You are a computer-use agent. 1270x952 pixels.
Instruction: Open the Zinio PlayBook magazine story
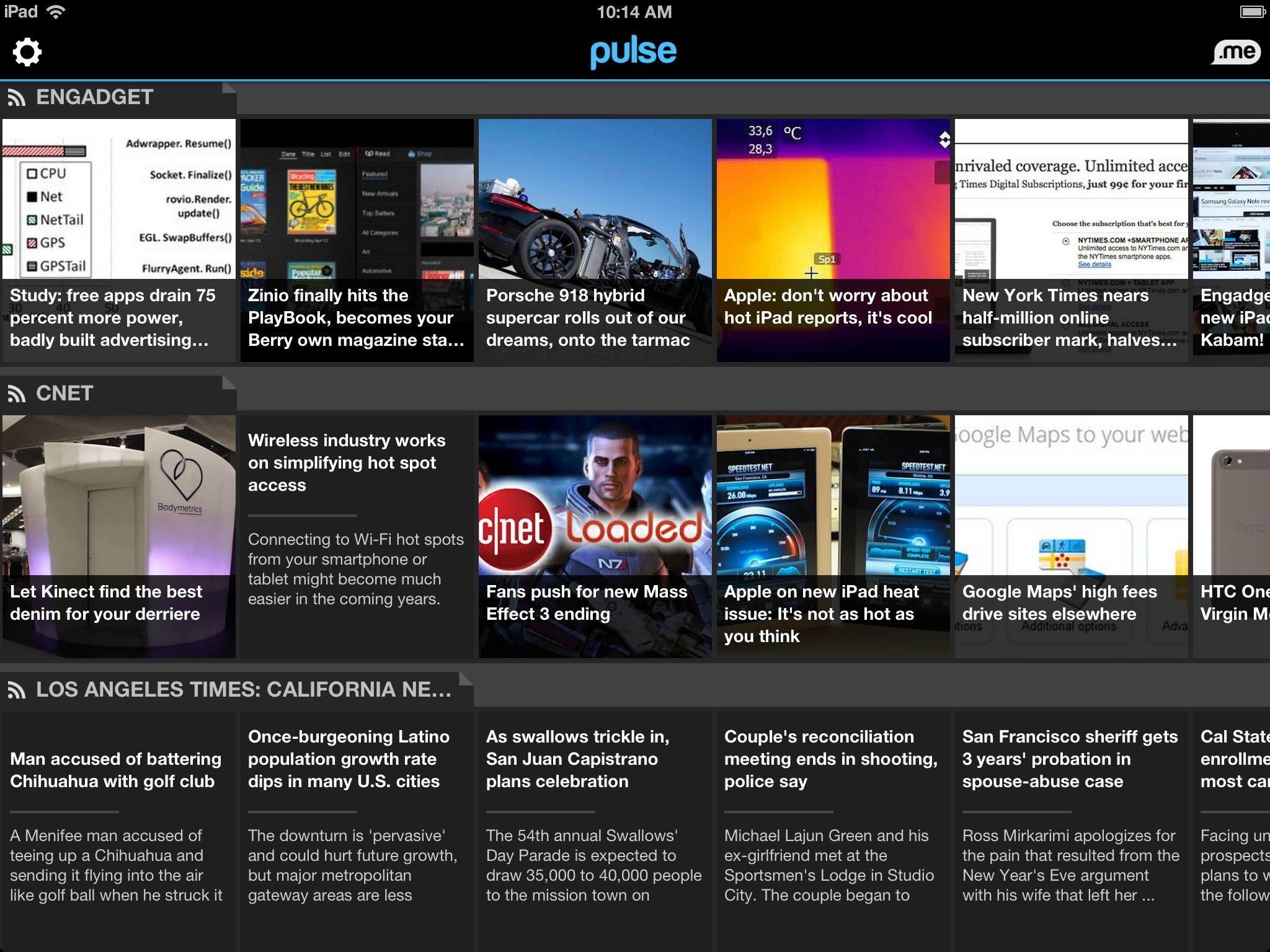357,240
